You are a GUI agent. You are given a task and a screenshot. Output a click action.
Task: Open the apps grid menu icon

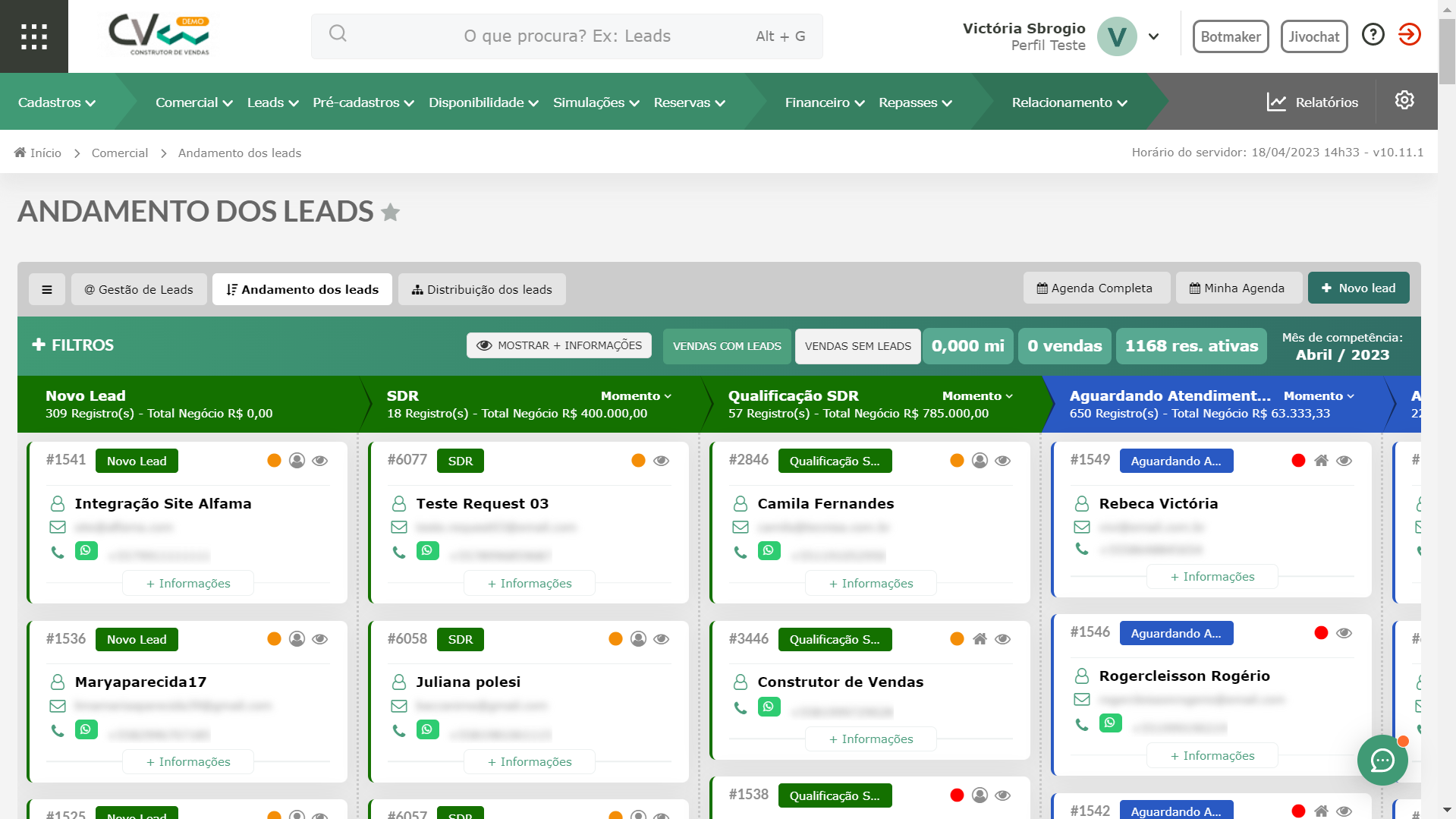(34, 36)
